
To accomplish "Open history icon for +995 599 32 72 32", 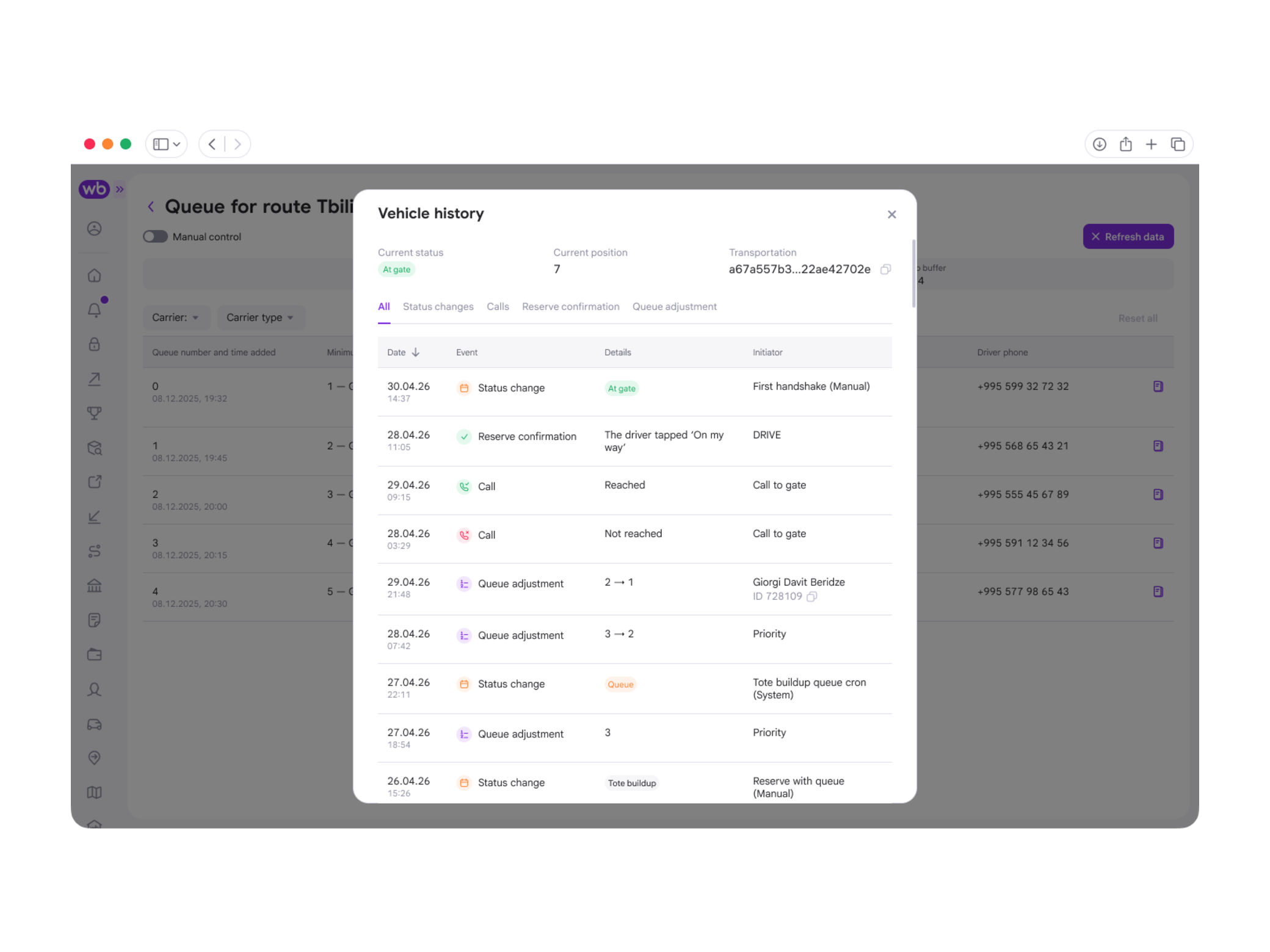I will pos(1158,386).
